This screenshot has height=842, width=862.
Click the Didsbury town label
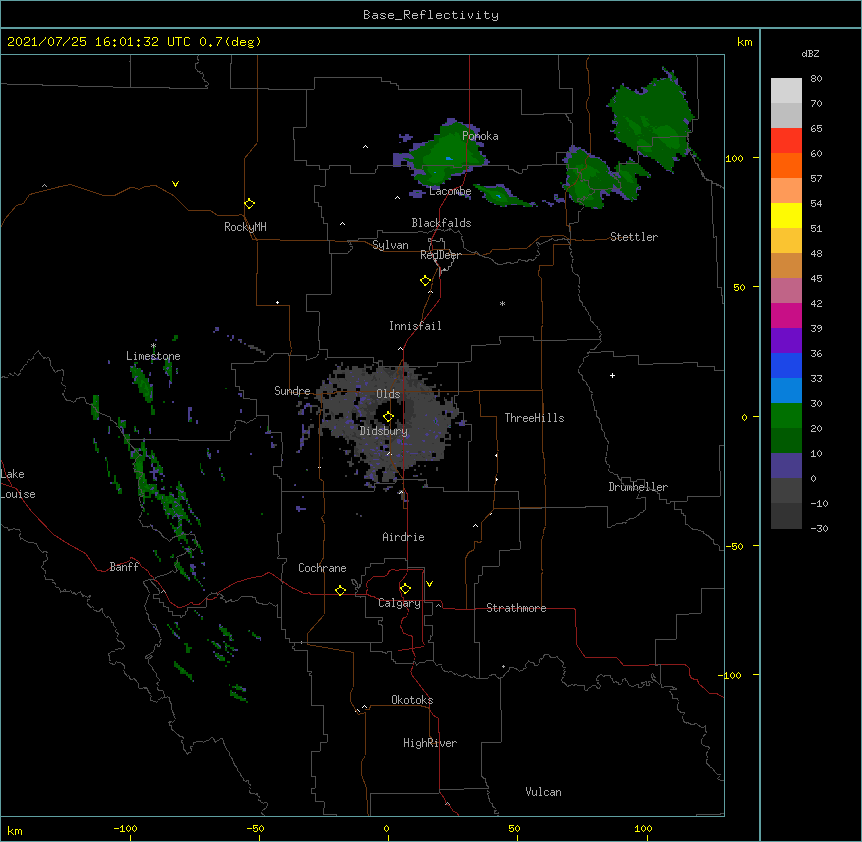click(x=383, y=431)
